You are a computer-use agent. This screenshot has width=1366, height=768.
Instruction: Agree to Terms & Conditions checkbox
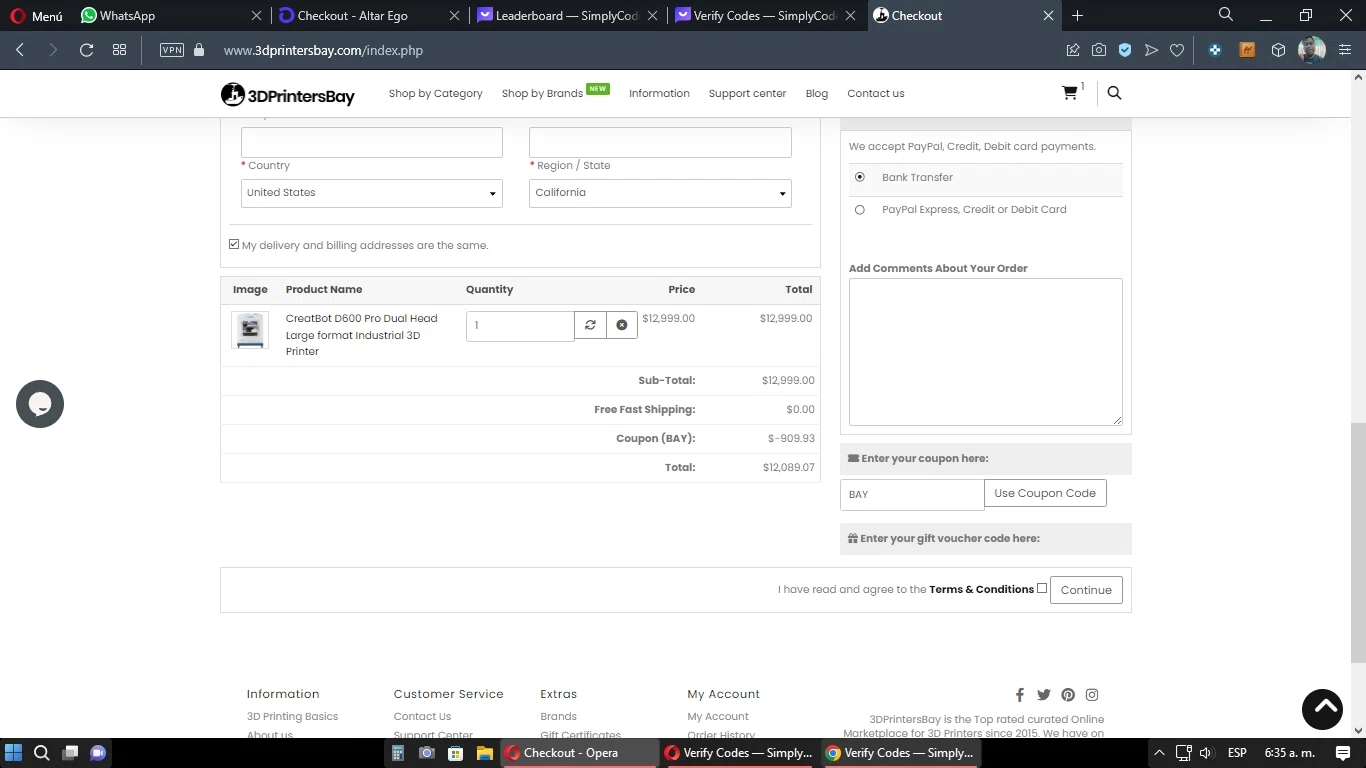pos(1042,588)
